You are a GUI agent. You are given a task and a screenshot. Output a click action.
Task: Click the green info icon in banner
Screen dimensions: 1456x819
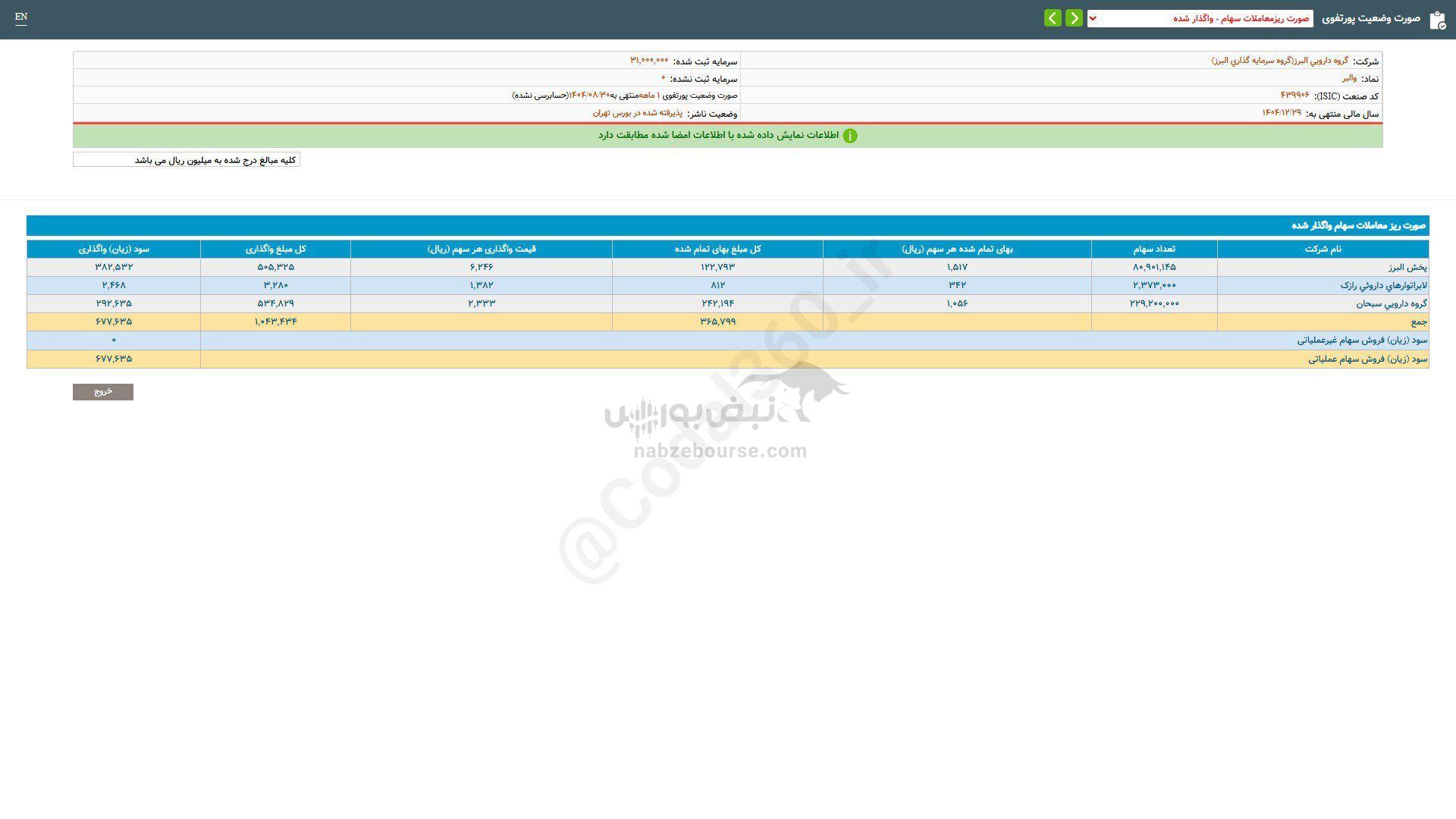[850, 136]
